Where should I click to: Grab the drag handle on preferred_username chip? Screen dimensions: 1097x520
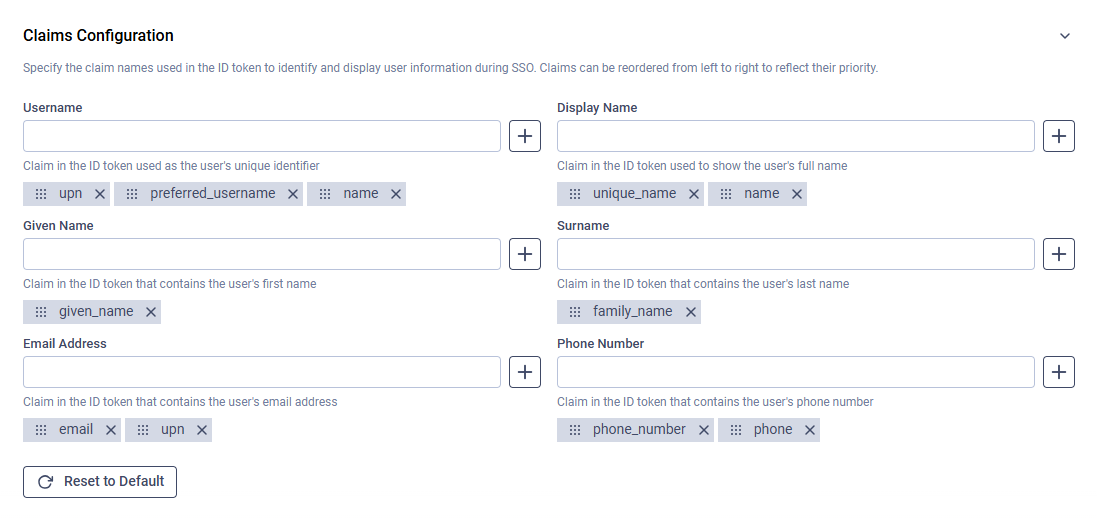pyautogui.click(x=132, y=194)
